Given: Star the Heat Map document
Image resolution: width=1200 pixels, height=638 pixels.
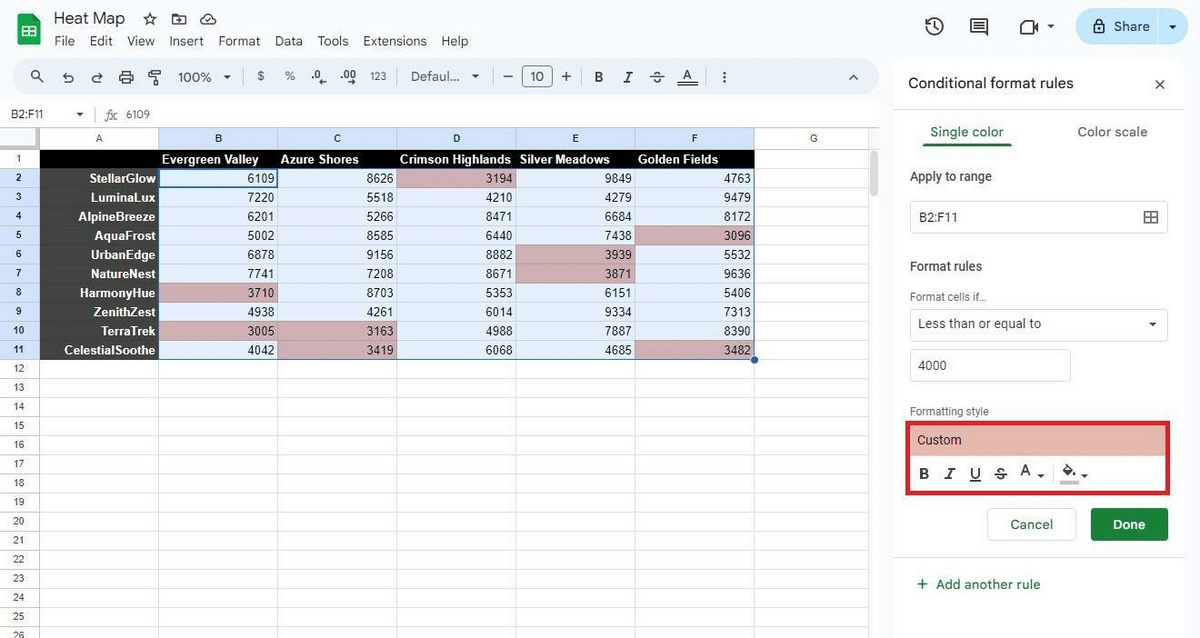Looking at the screenshot, I should click(x=150, y=19).
